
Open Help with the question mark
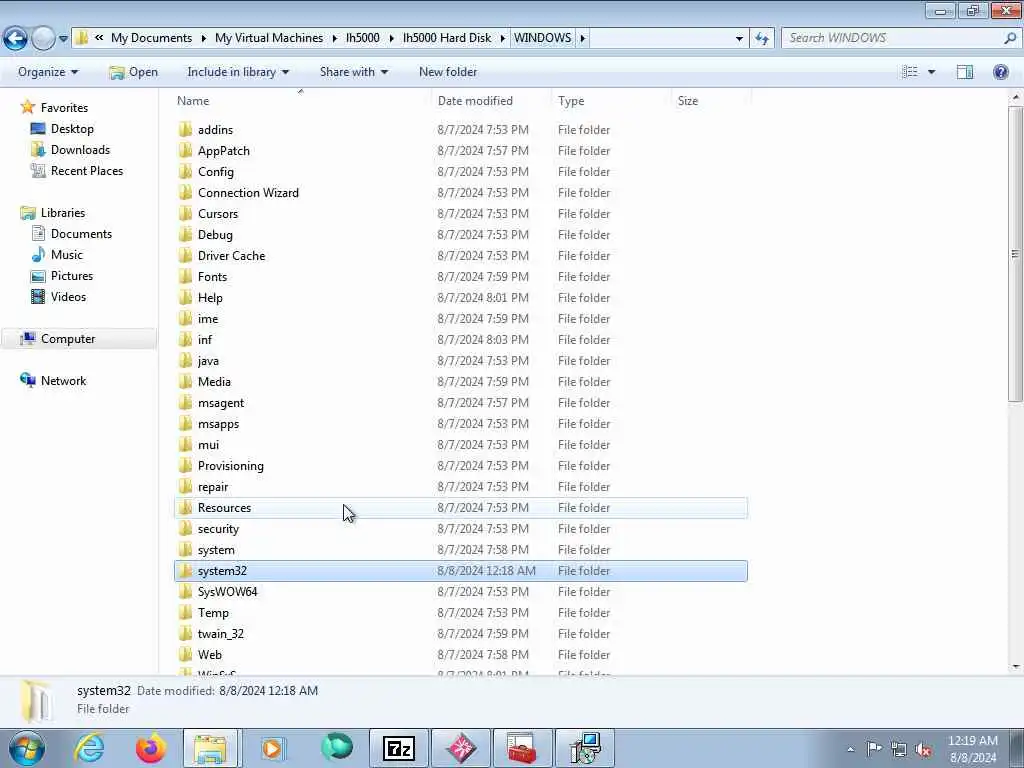(1000, 72)
